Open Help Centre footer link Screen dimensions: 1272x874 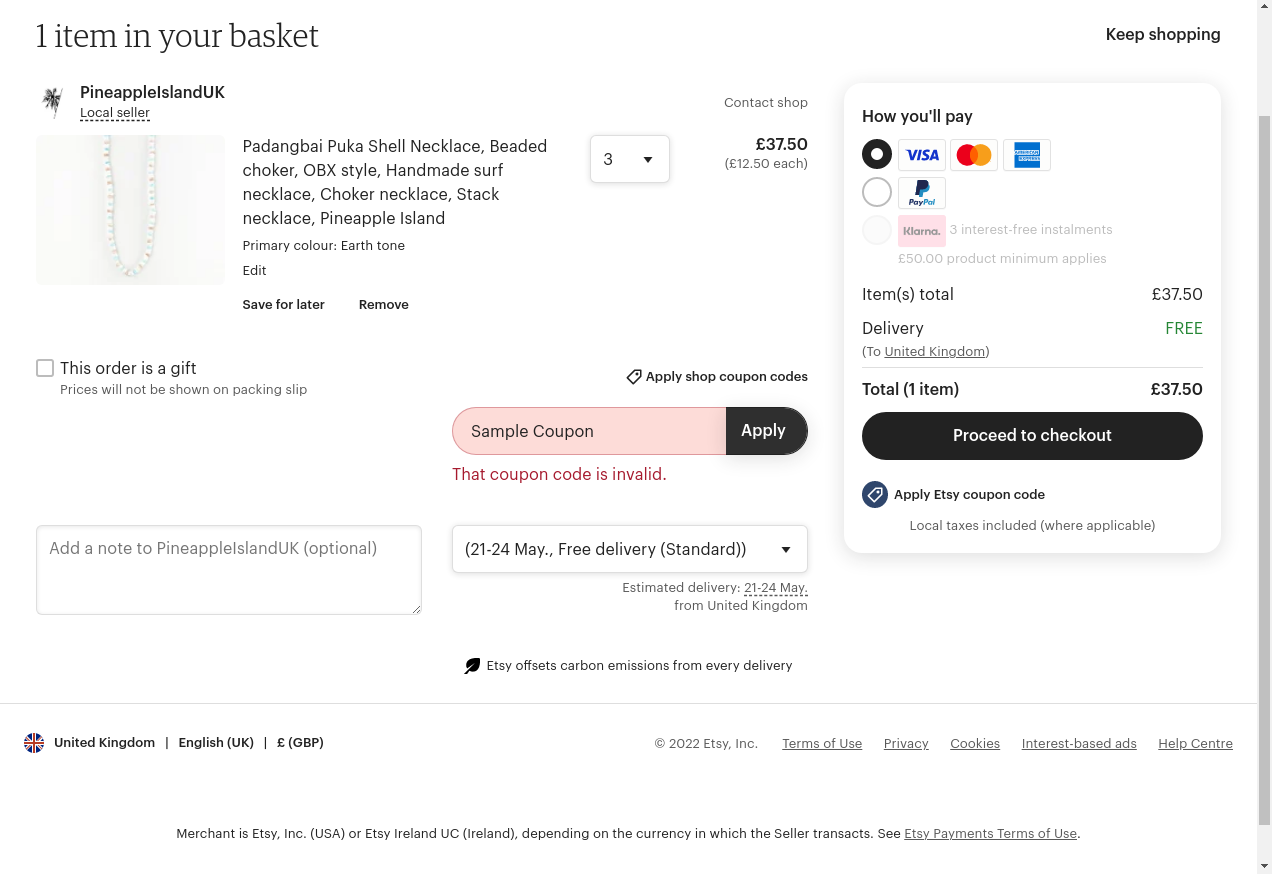pos(1195,743)
